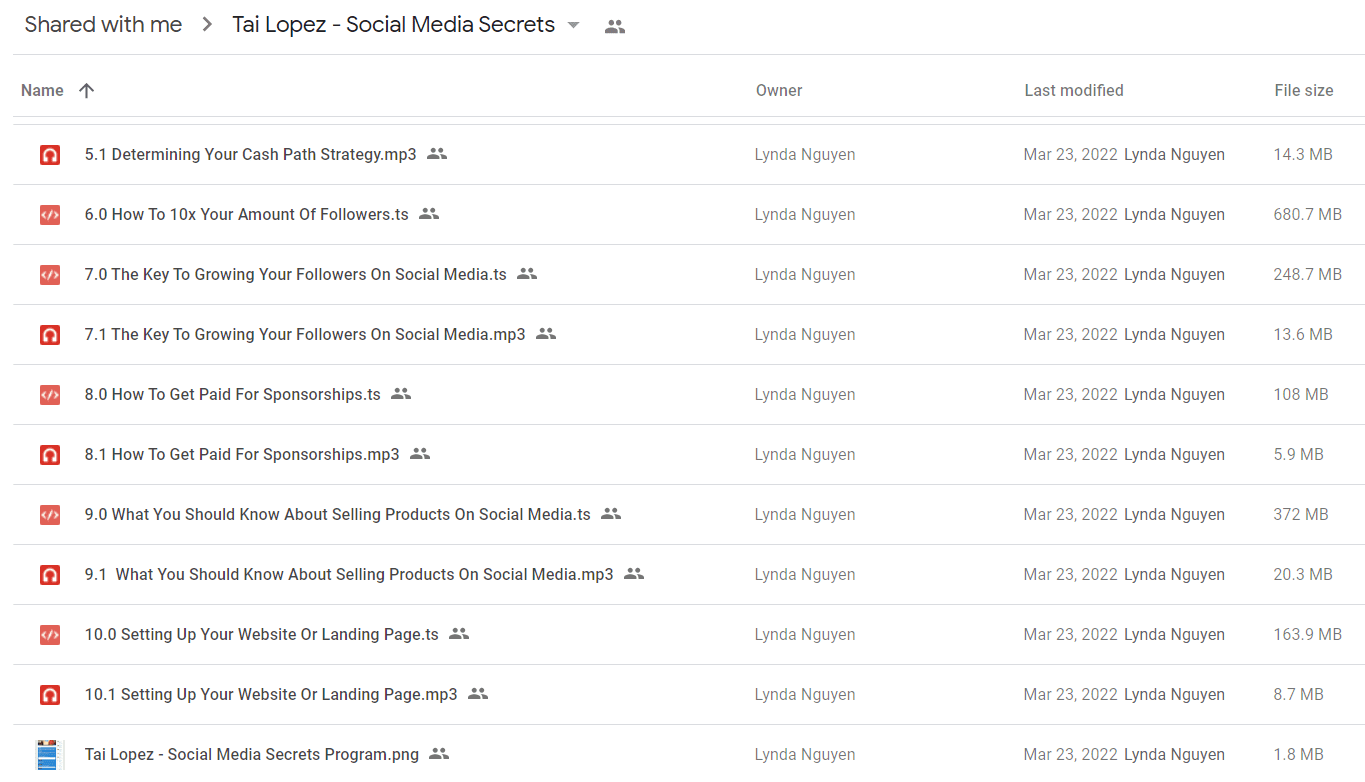Click shared-people icon beside 8.1 How To Get Paid.mp3
The image size is (1365, 782).
(x=420, y=454)
